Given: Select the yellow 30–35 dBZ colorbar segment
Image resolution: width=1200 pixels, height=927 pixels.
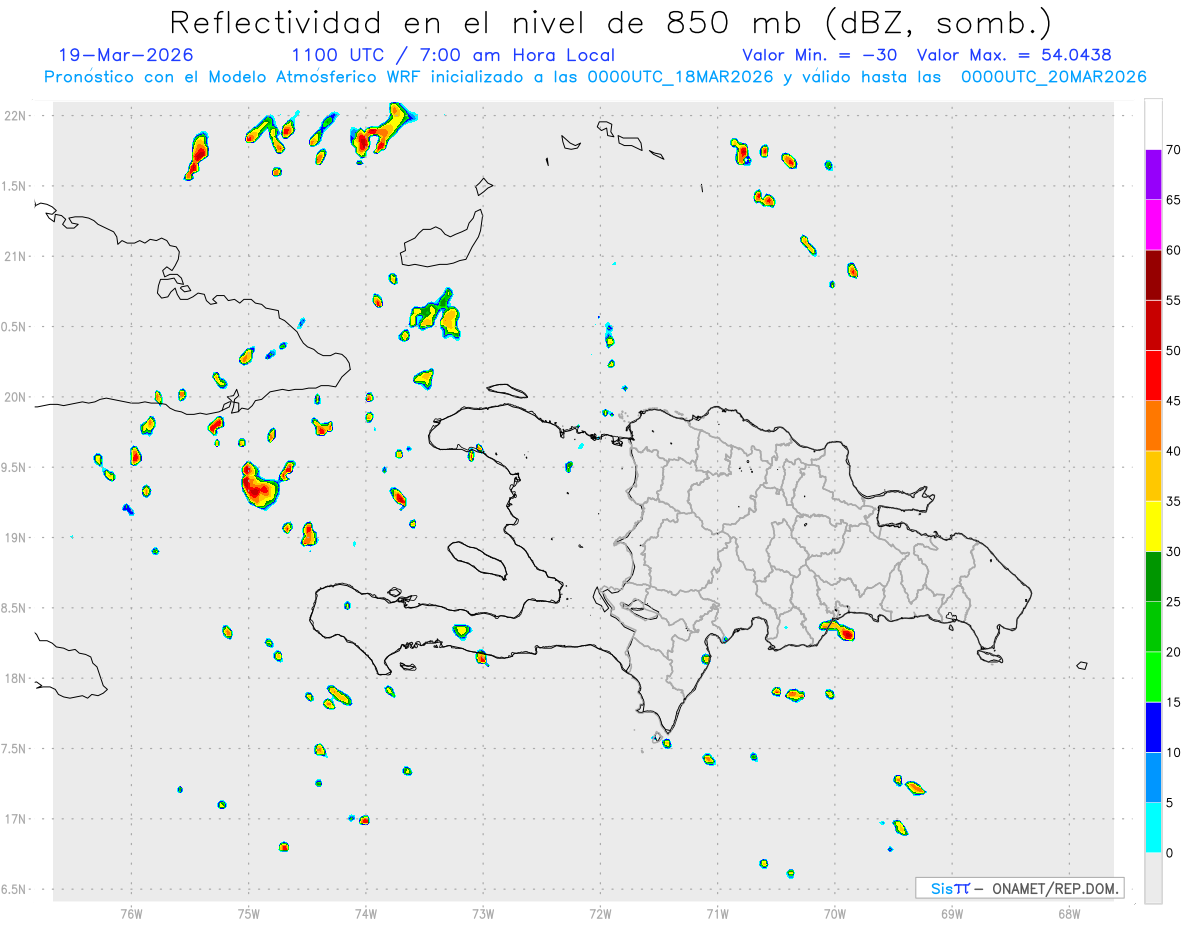Looking at the screenshot, I should tap(1153, 526).
